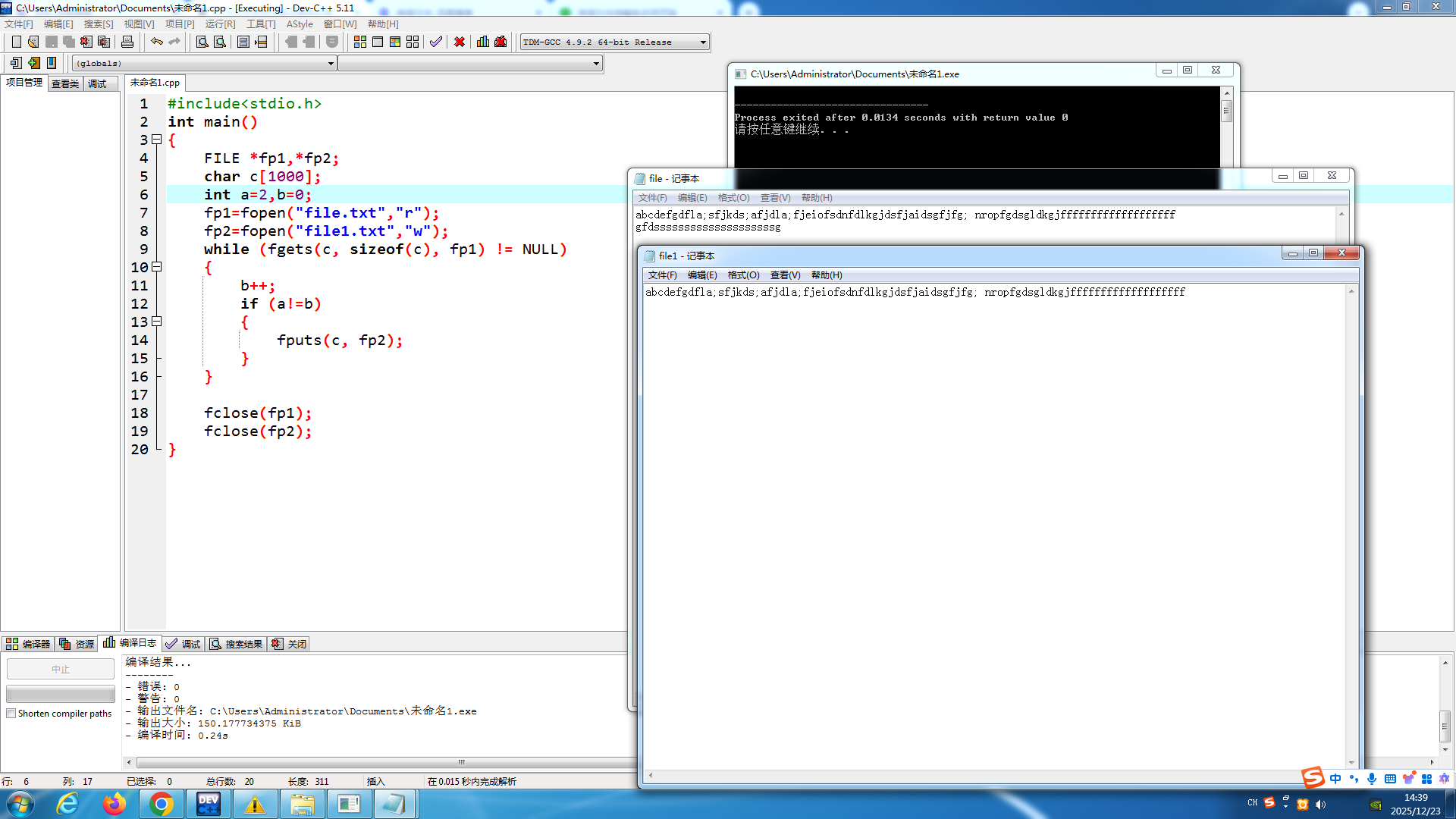Viewport: 1456px width, 819px height.
Task: Click the Find magnifier toolbar icon
Action: (202, 42)
